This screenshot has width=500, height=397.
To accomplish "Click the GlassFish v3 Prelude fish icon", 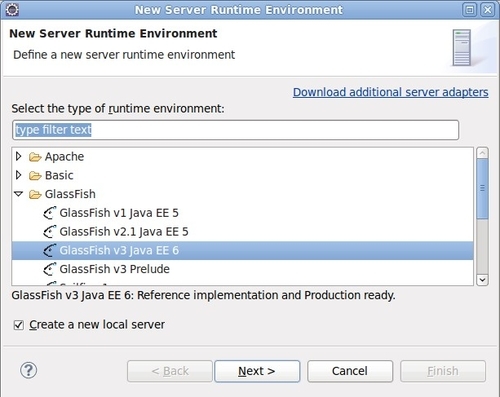I will tap(50, 269).
